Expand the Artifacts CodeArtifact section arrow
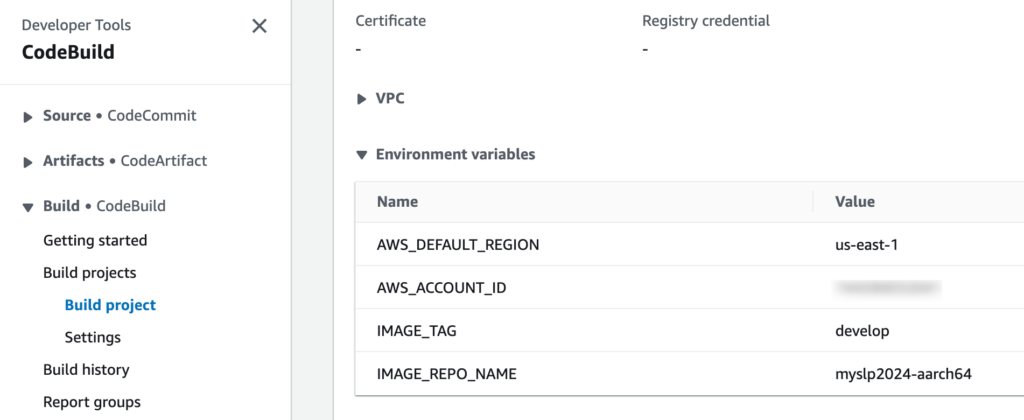The height and width of the screenshot is (420, 1024). [x=28, y=161]
